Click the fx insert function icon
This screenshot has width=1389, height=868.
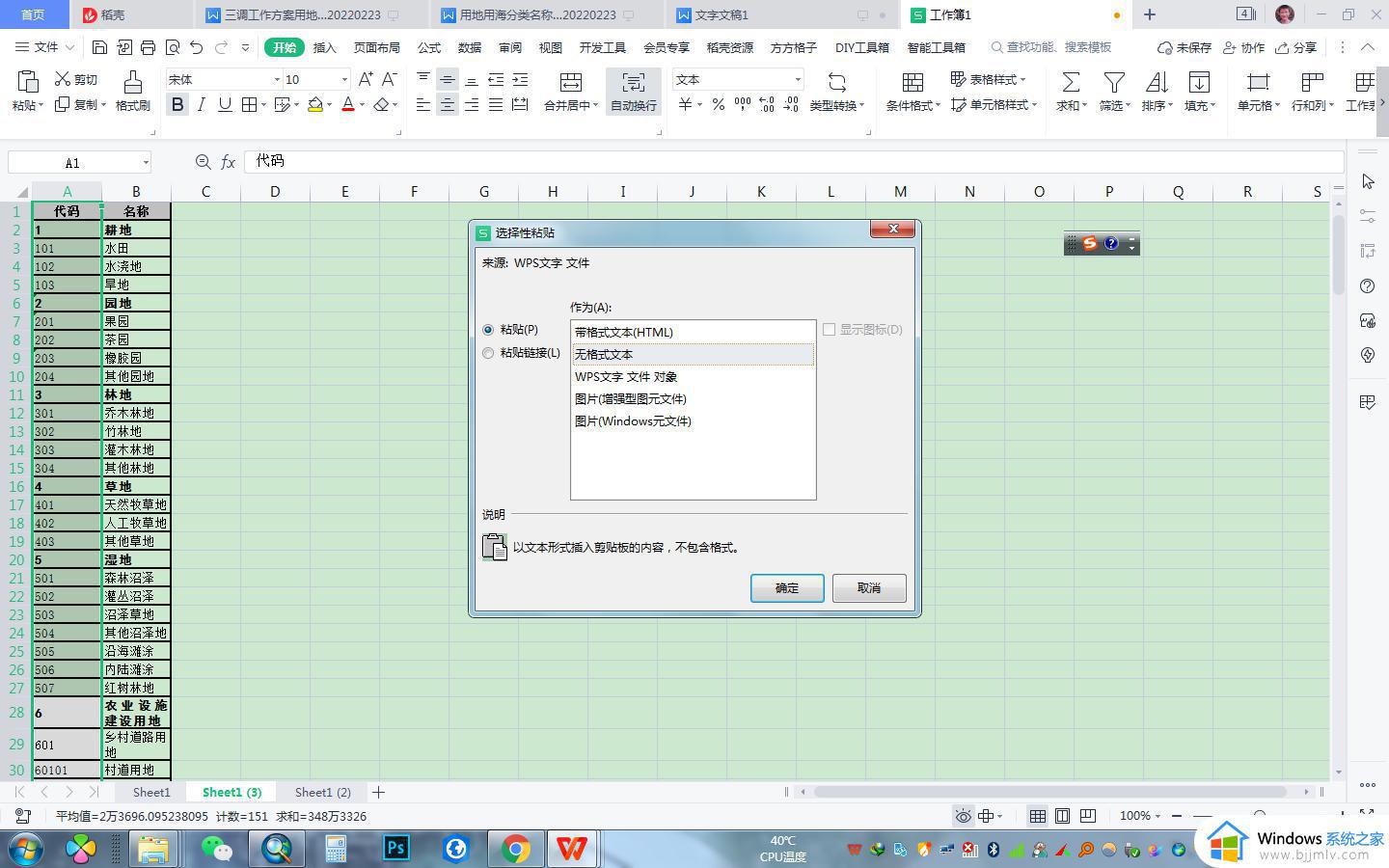tap(229, 162)
